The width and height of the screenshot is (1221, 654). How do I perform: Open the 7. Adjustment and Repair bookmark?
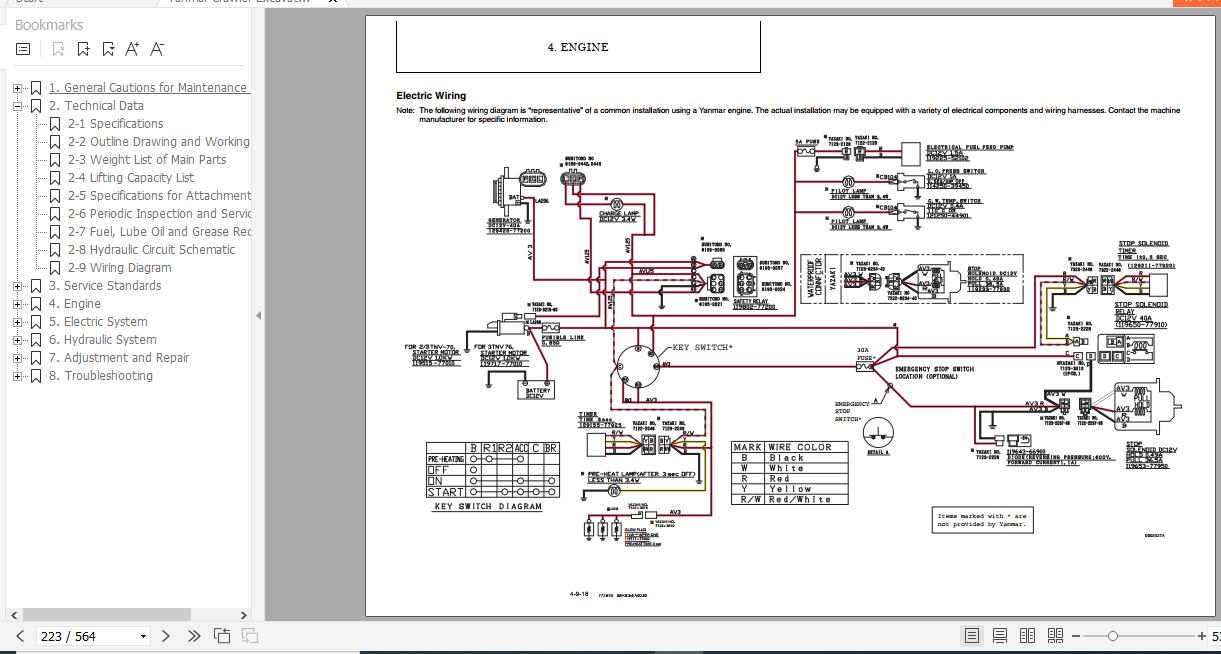[119, 358]
